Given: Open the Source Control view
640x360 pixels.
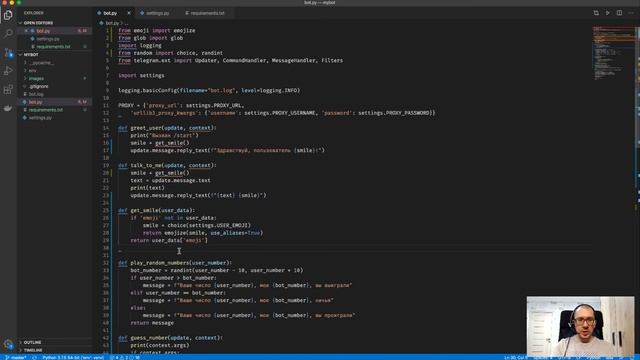Looking at the screenshot, I should [x=8, y=52].
